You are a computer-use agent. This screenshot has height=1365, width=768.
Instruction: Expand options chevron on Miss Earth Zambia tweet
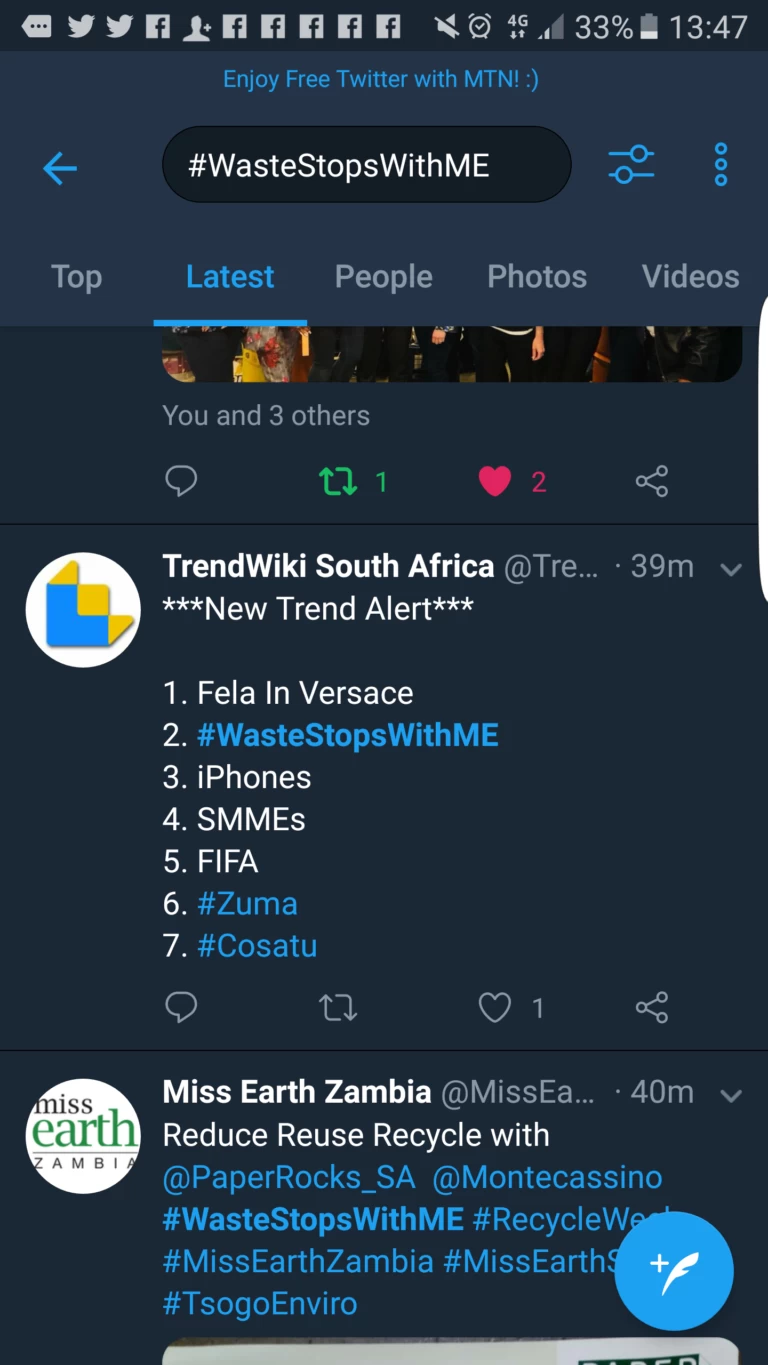tap(731, 1095)
